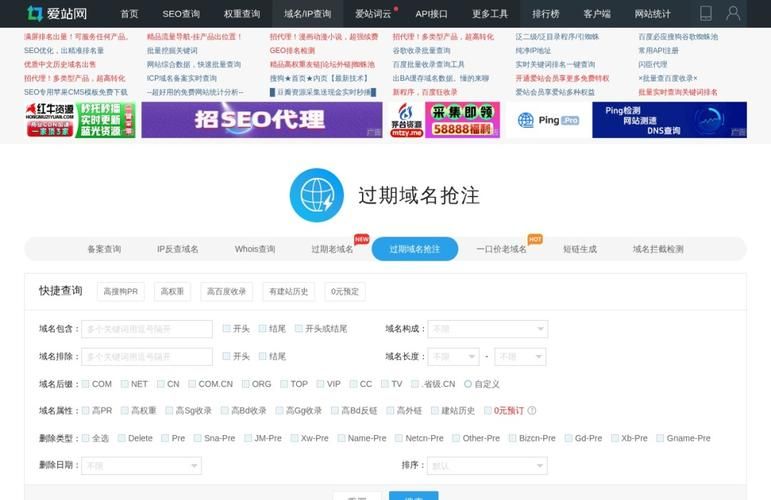
Task: Check the Delete delete type
Action: pyautogui.click(x=121, y=438)
